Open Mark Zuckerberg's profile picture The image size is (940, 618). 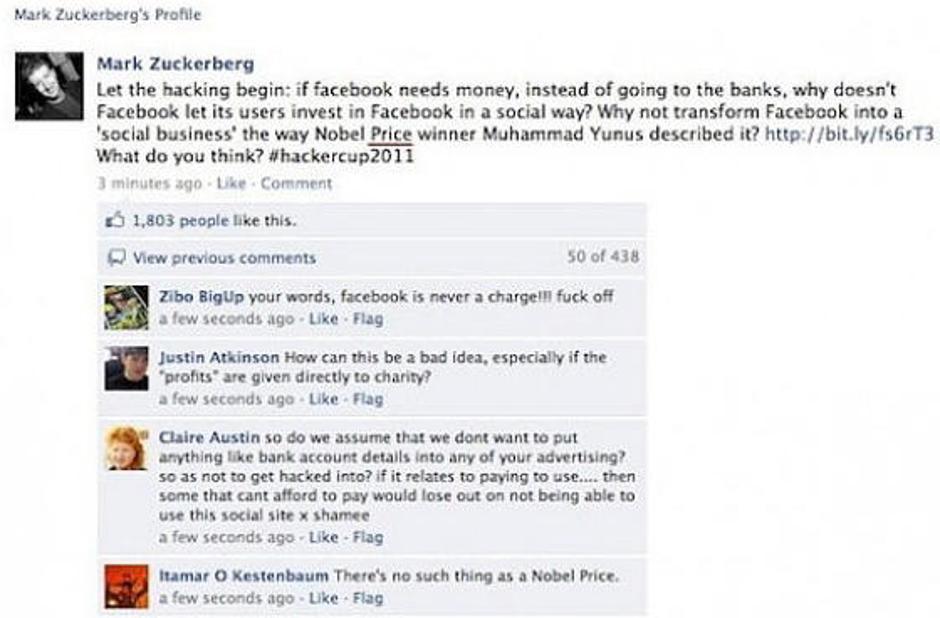coord(49,86)
